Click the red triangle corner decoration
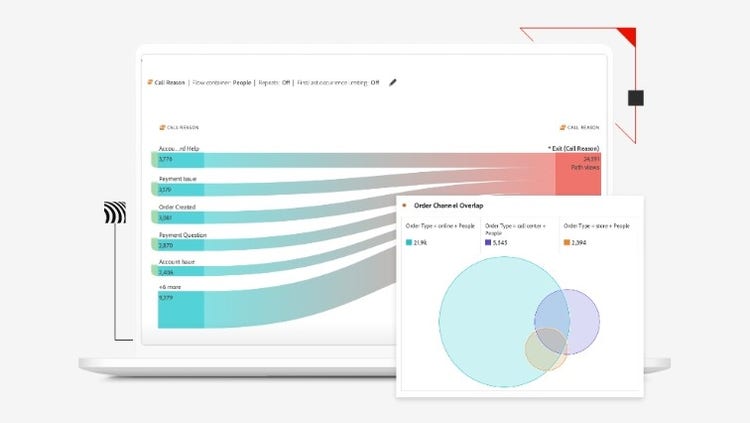Screen dimensions: 750x423 pyautogui.click(x=628, y=37)
